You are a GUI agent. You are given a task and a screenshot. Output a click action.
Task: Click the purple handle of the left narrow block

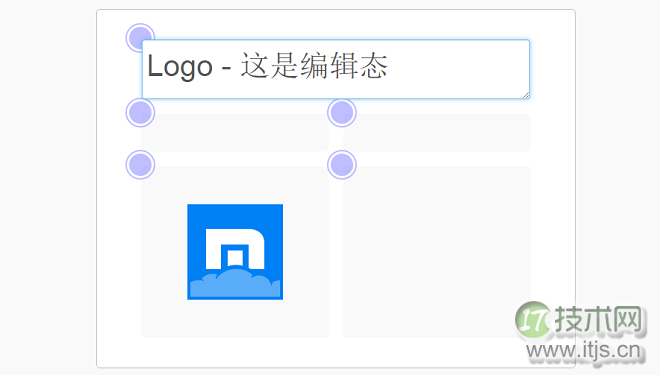point(140,113)
